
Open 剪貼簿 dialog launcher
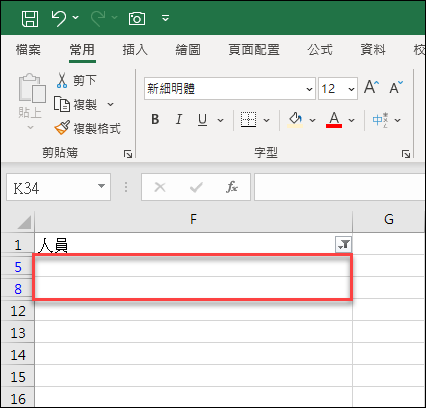click(x=128, y=154)
